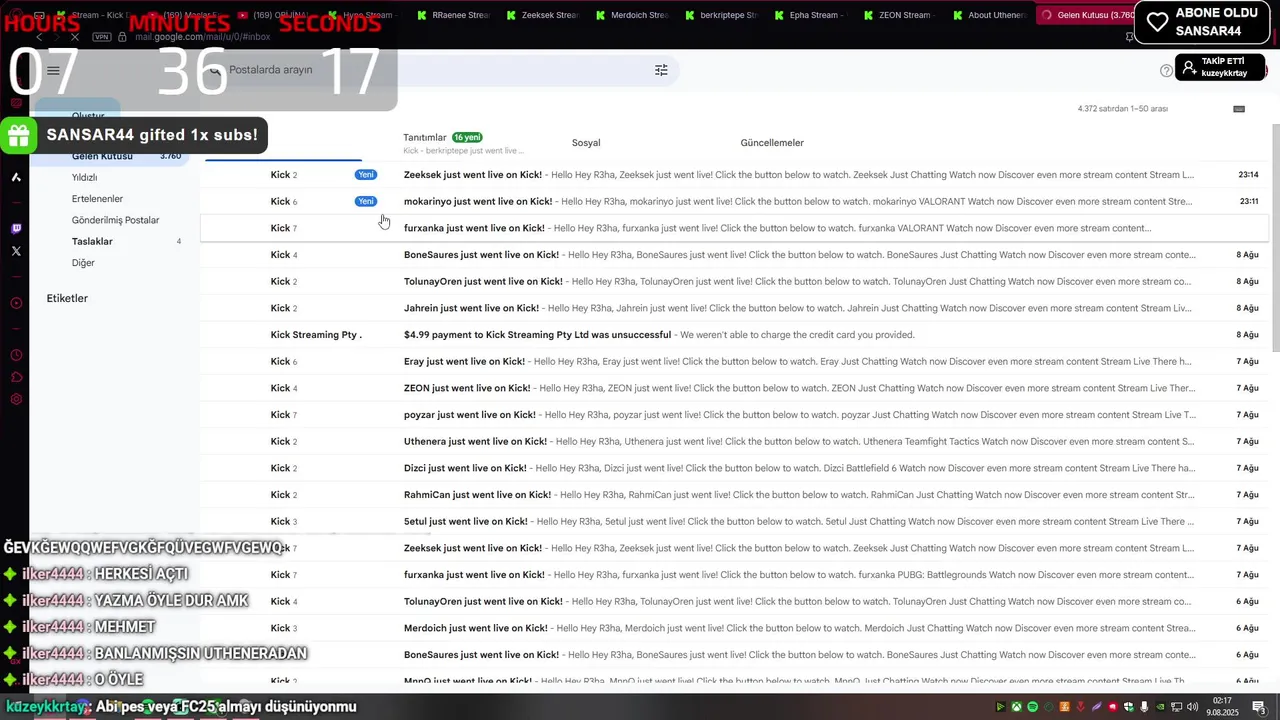Switch to the About Uthenera browser tab
The height and width of the screenshot is (720, 1280).
(x=989, y=15)
